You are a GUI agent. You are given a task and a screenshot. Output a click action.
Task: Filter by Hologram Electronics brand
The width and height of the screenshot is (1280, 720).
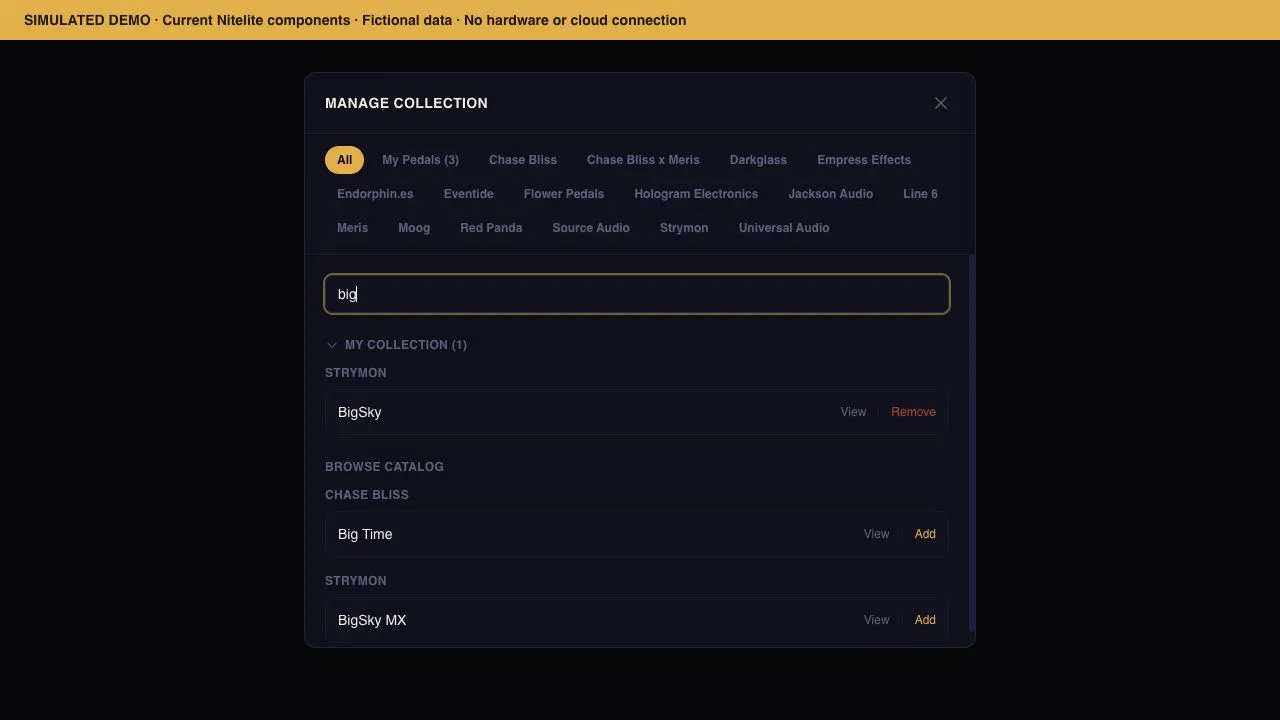(696, 194)
